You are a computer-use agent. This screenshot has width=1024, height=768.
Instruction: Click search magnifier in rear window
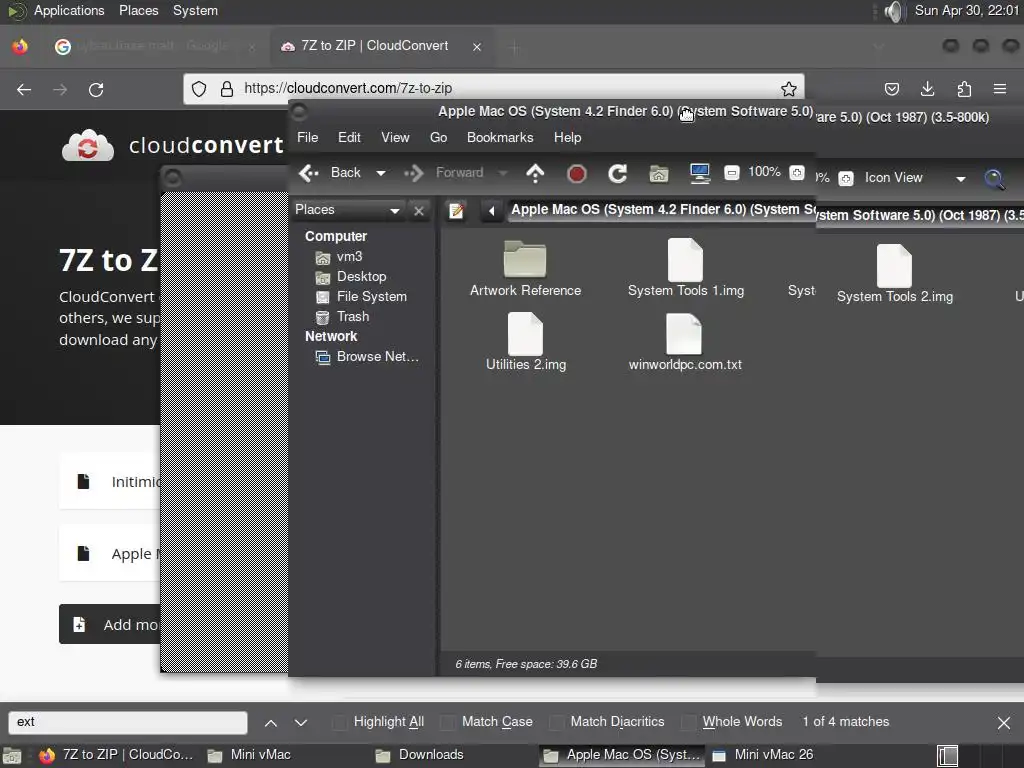[x=994, y=178]
